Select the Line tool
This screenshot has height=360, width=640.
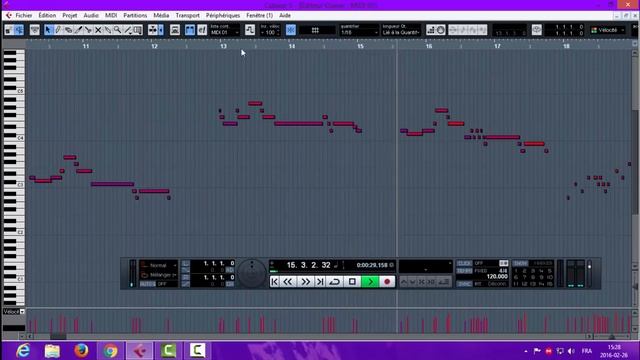[127, 30]
